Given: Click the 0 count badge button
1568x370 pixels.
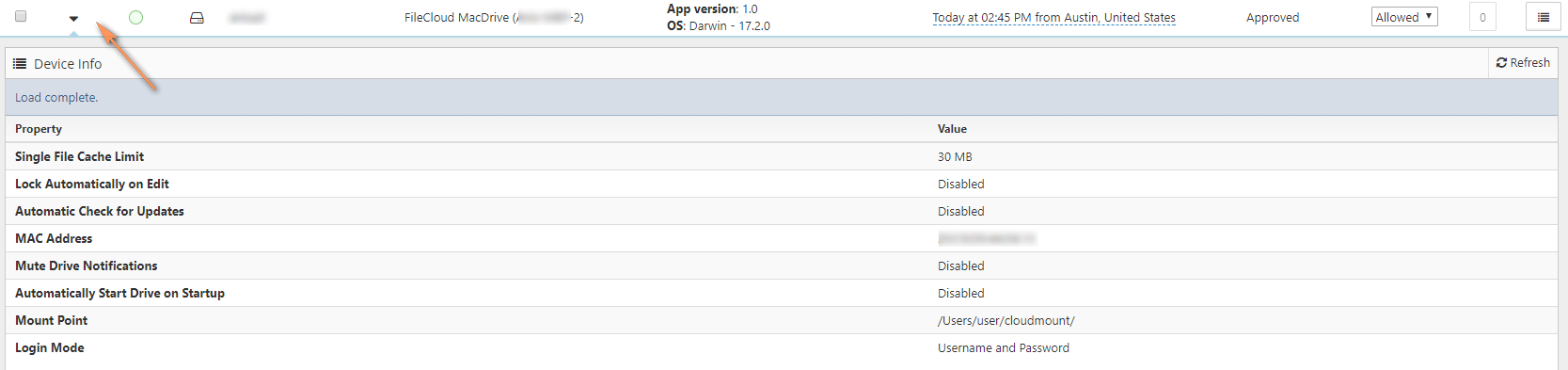Looking at the screenshot, I should click(x=1482, y=17).
